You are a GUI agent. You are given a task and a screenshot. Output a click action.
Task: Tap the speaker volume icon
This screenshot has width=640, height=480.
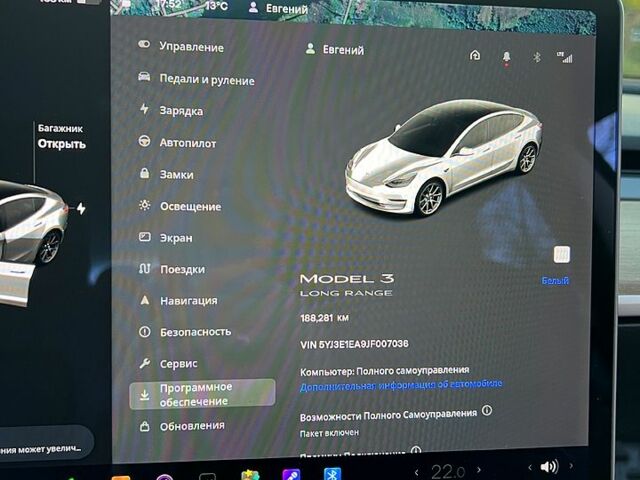548,467
